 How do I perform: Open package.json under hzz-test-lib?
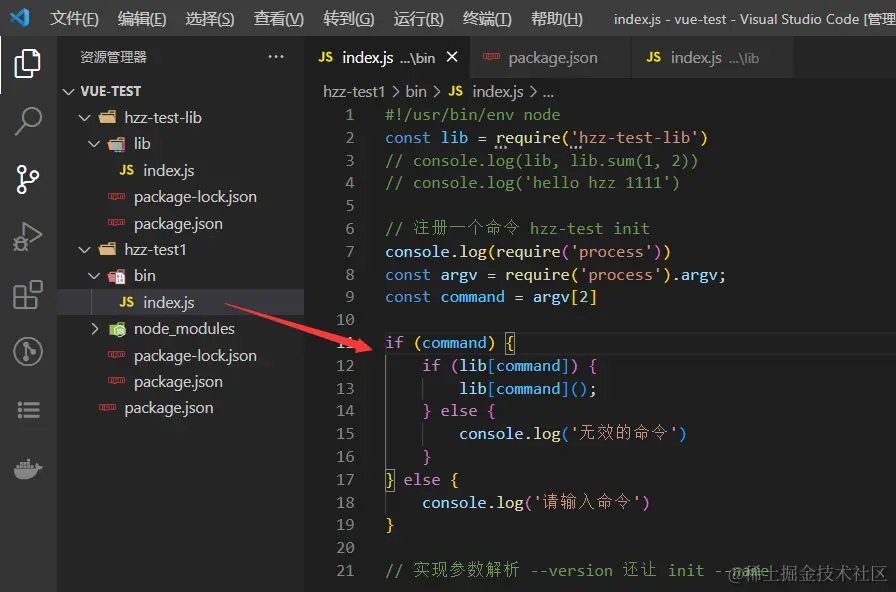(178, 223)
